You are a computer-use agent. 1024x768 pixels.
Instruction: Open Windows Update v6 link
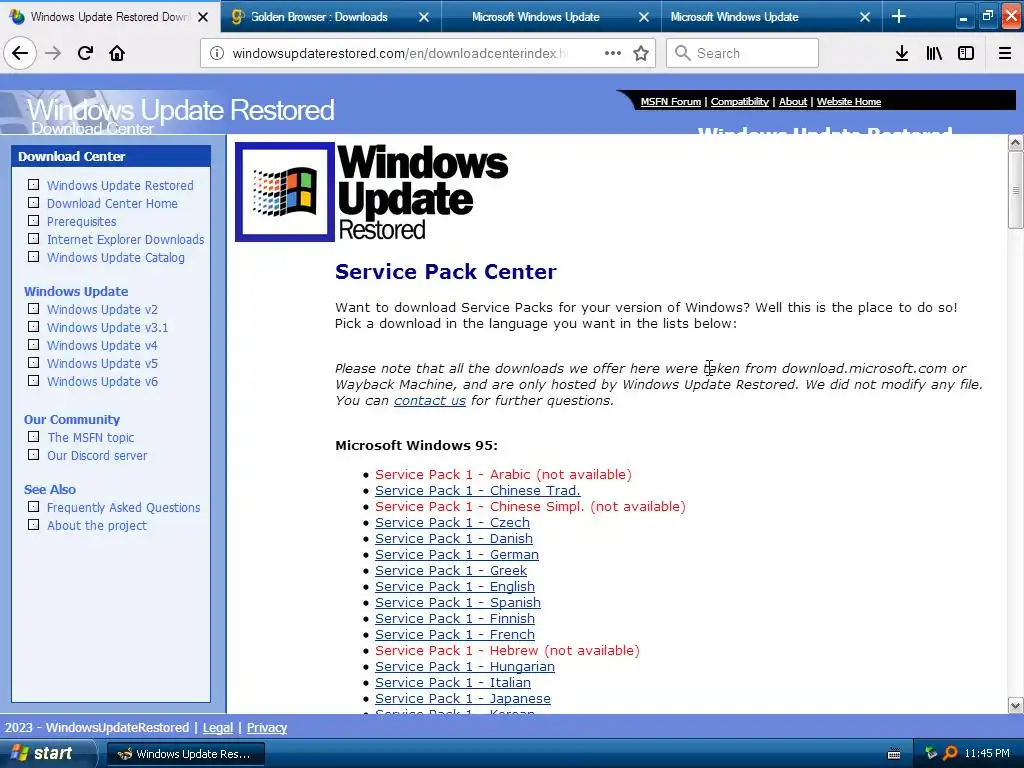click(102, 381)
